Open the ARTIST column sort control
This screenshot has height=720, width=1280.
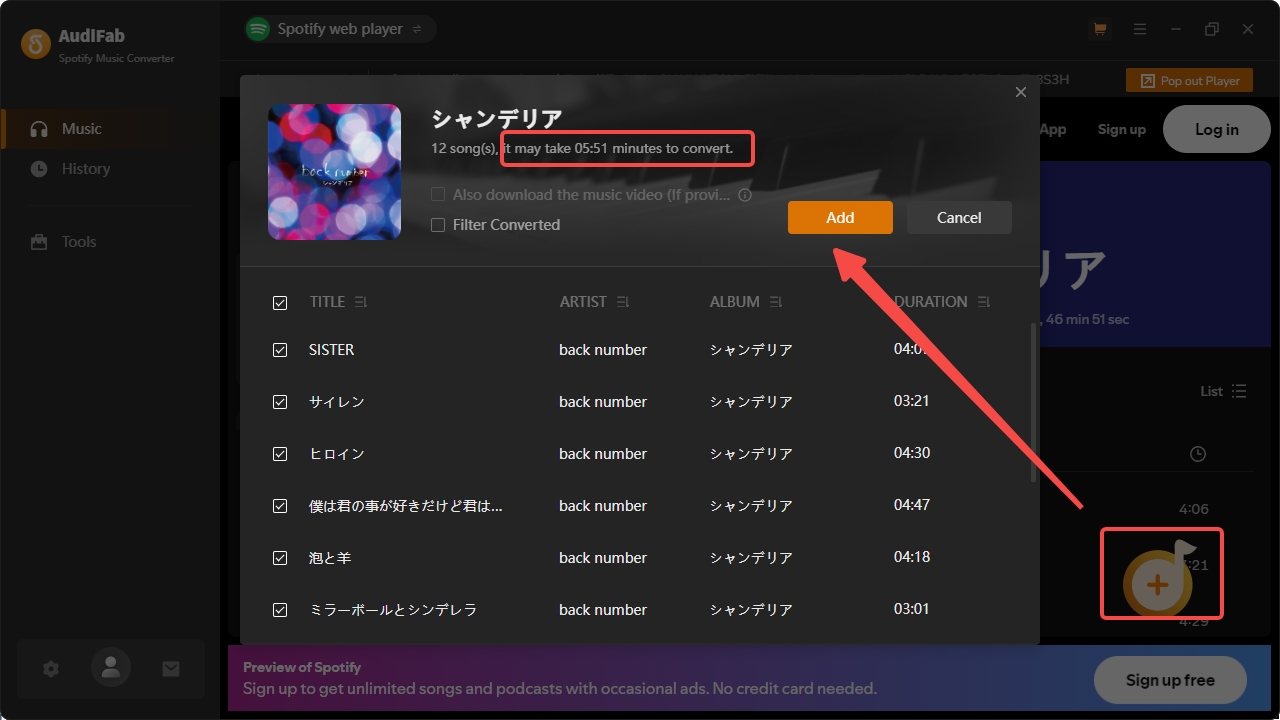click(622, 301)
